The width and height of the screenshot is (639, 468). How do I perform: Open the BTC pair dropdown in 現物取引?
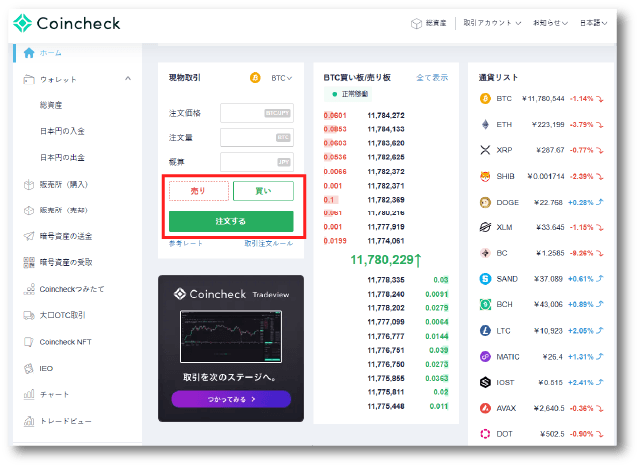pos(281,77)
